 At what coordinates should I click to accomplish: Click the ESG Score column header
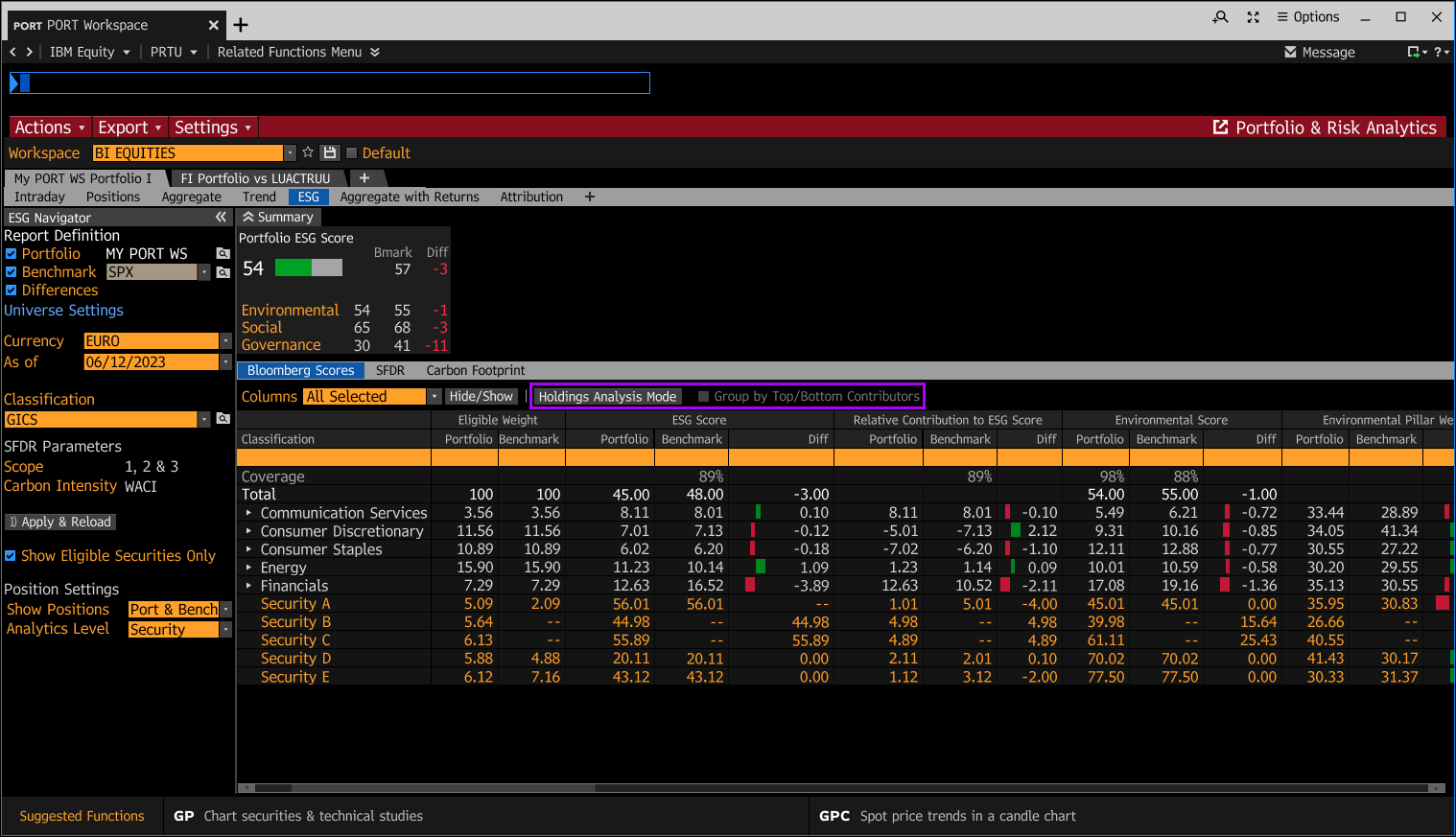699,420
